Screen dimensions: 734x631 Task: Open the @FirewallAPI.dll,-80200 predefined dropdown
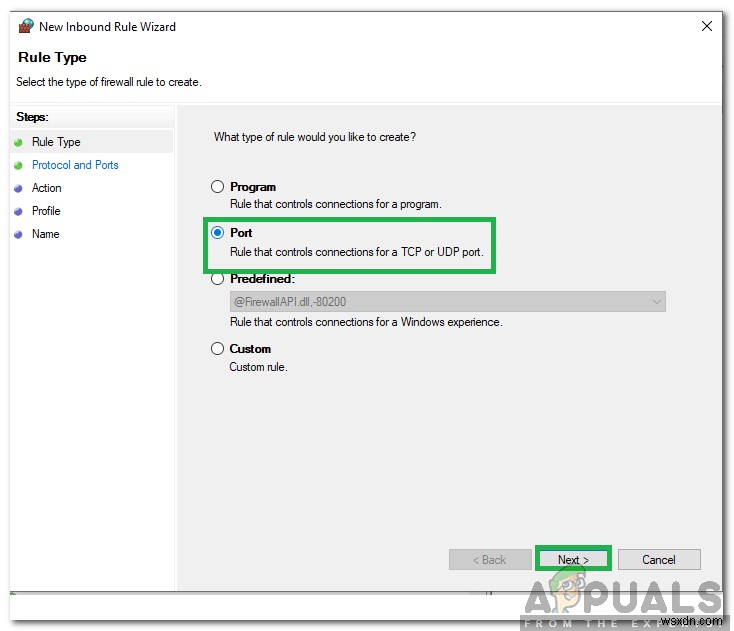448,302
